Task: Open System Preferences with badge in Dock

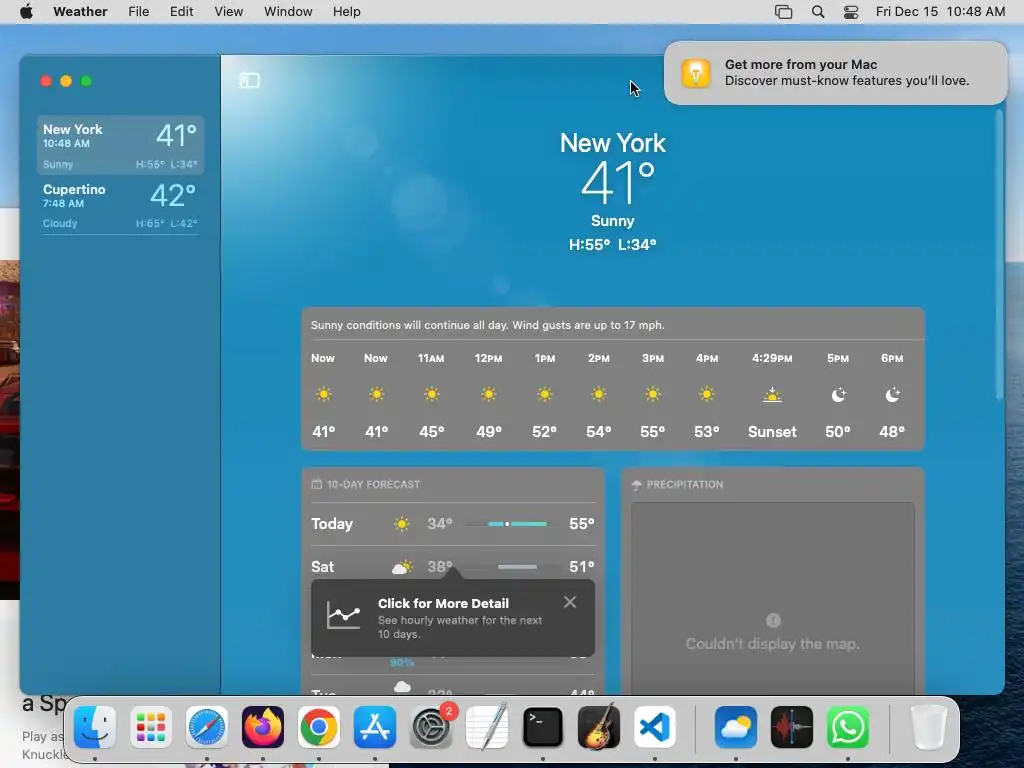Action: coord(431,727)
